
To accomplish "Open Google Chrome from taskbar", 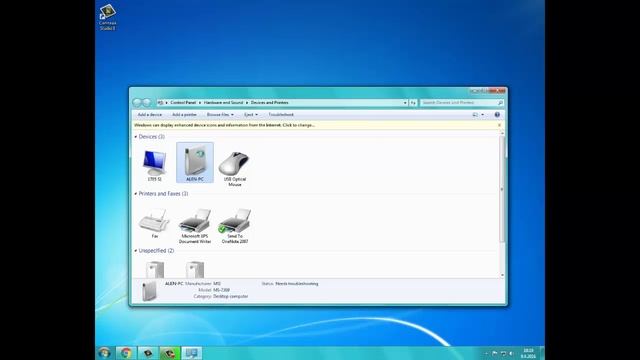I will tap(126, 353).
